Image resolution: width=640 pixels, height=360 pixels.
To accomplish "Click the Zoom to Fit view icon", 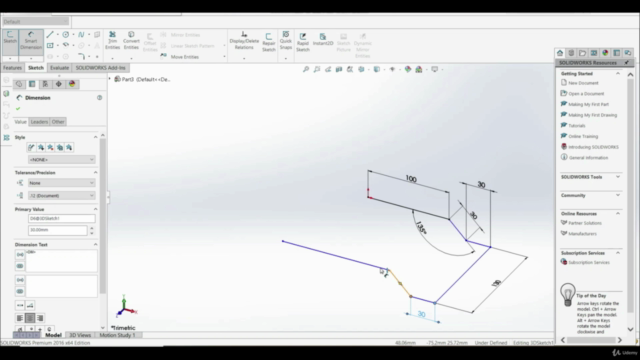I will click(306, 69).
